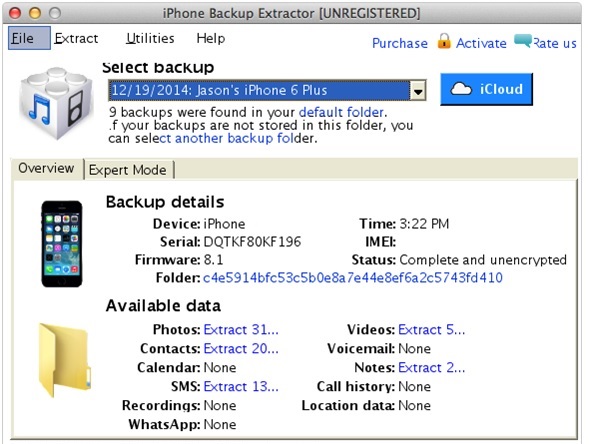
Task: Open the Utilities menu
Action: (150, 38)
